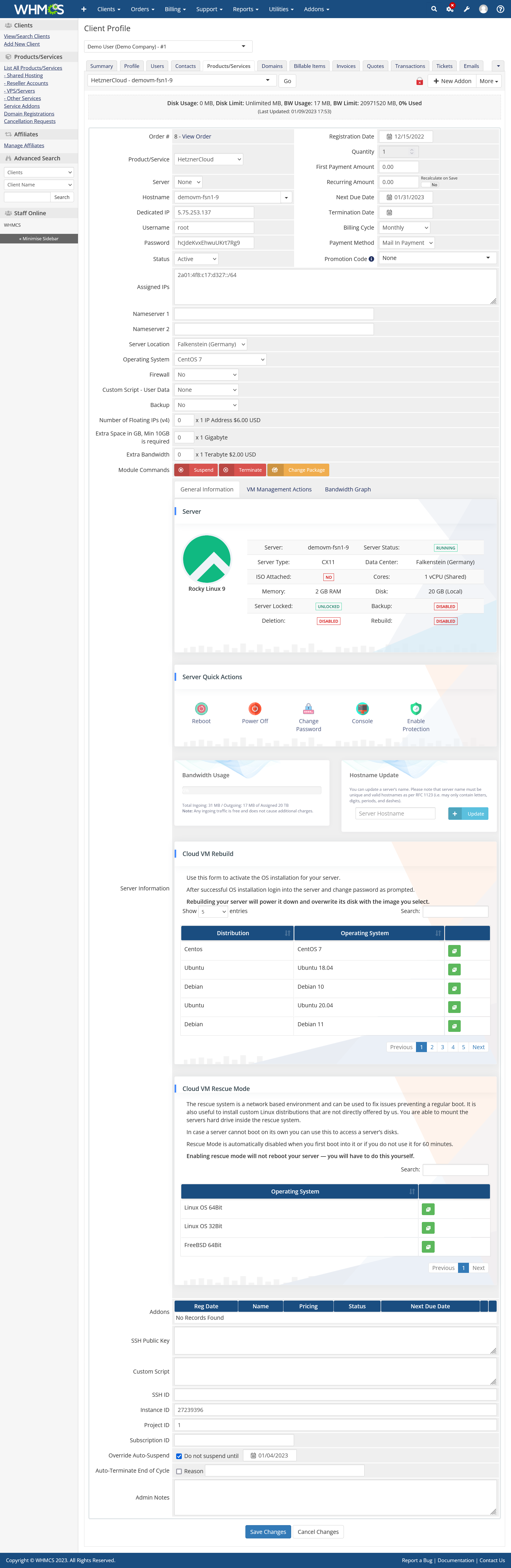This screenshot has width=511, height=1568.
Task: Click rebuild icon for Debian 11 row
Action: (454, 1026)
